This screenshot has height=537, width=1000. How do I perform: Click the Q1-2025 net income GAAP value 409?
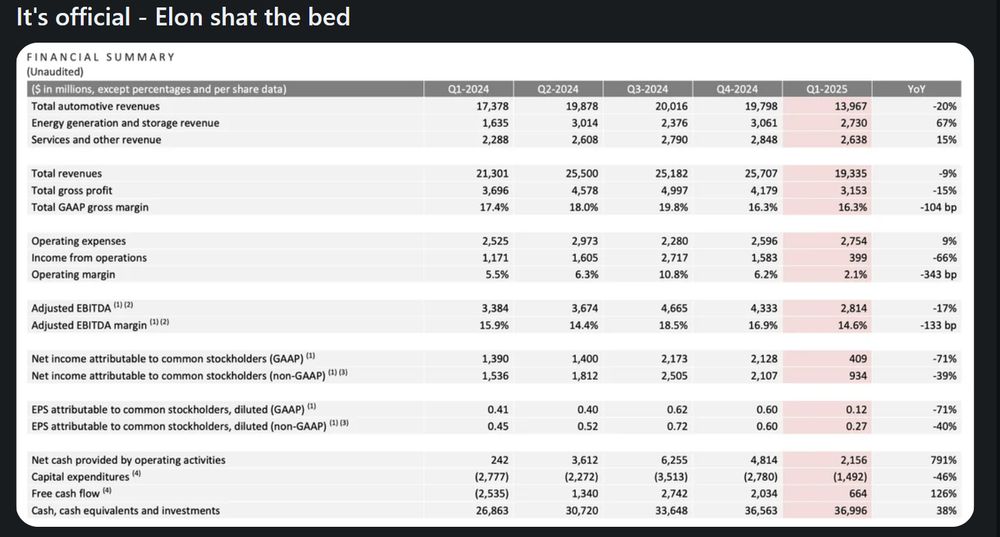(x=858, y=359)
